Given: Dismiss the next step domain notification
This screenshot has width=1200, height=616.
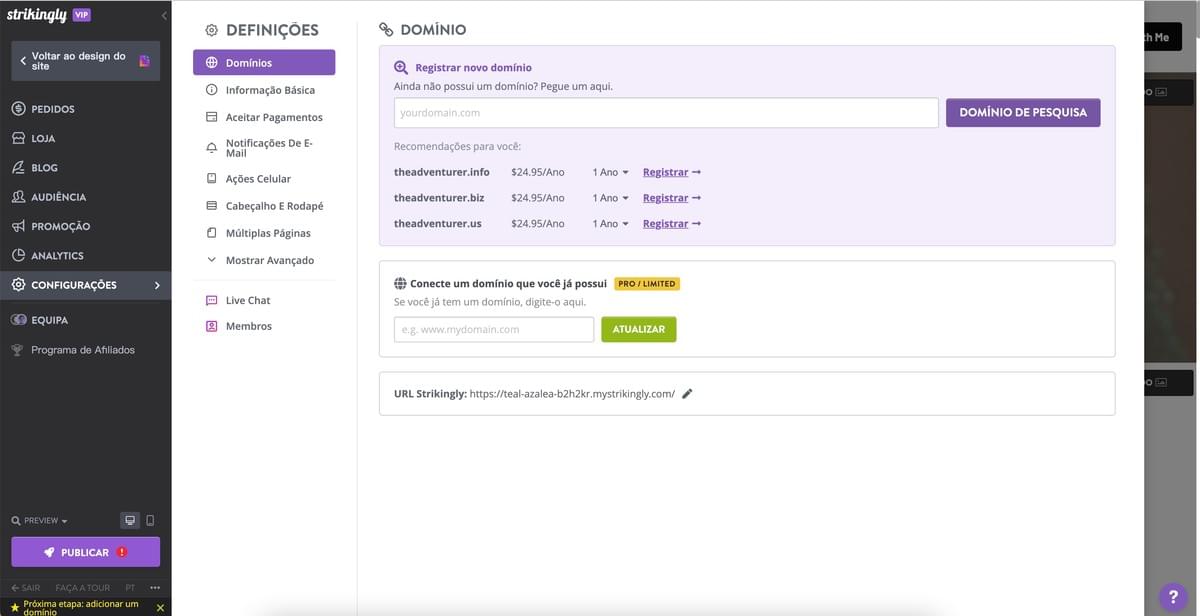Looking at the screenshot, I should tap(160, 607).
